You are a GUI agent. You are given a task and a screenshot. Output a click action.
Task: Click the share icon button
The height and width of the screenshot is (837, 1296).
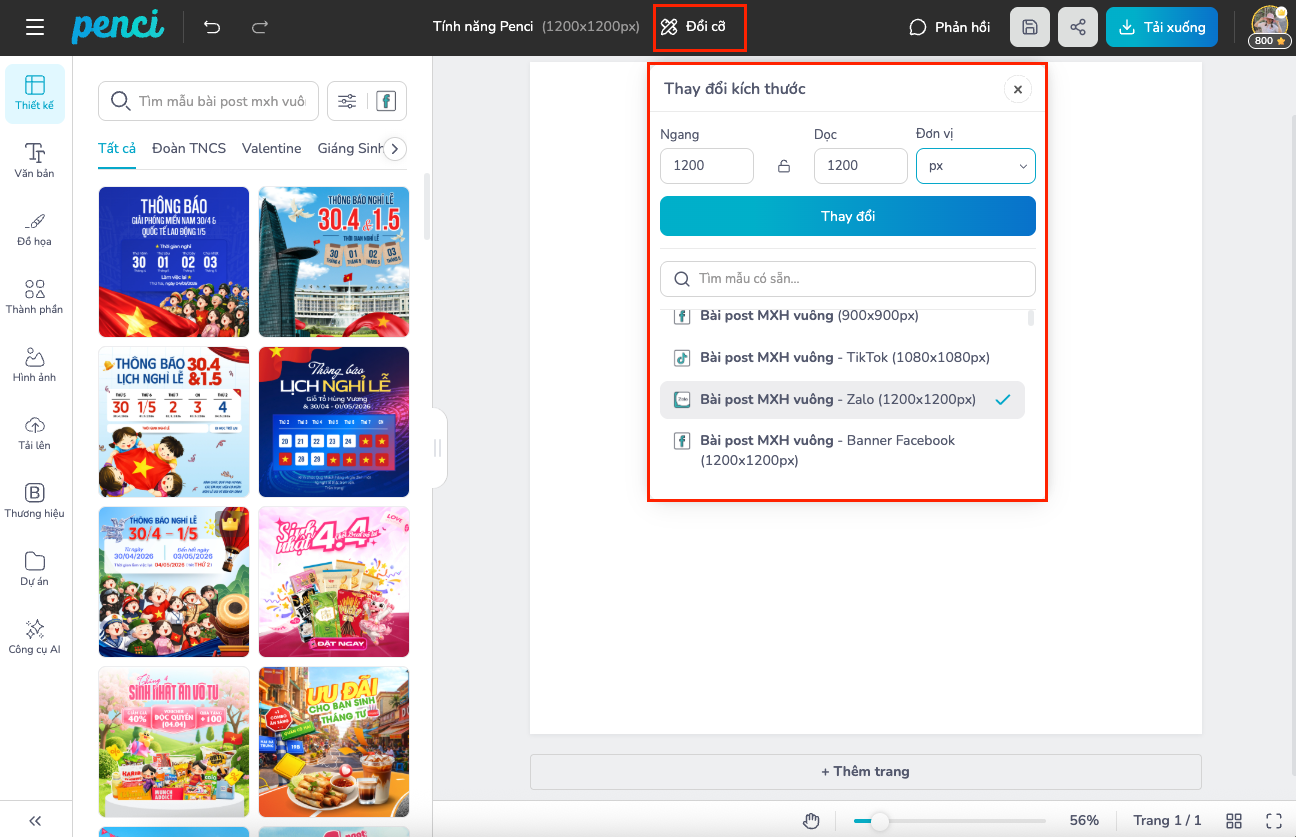[1078, 27]
